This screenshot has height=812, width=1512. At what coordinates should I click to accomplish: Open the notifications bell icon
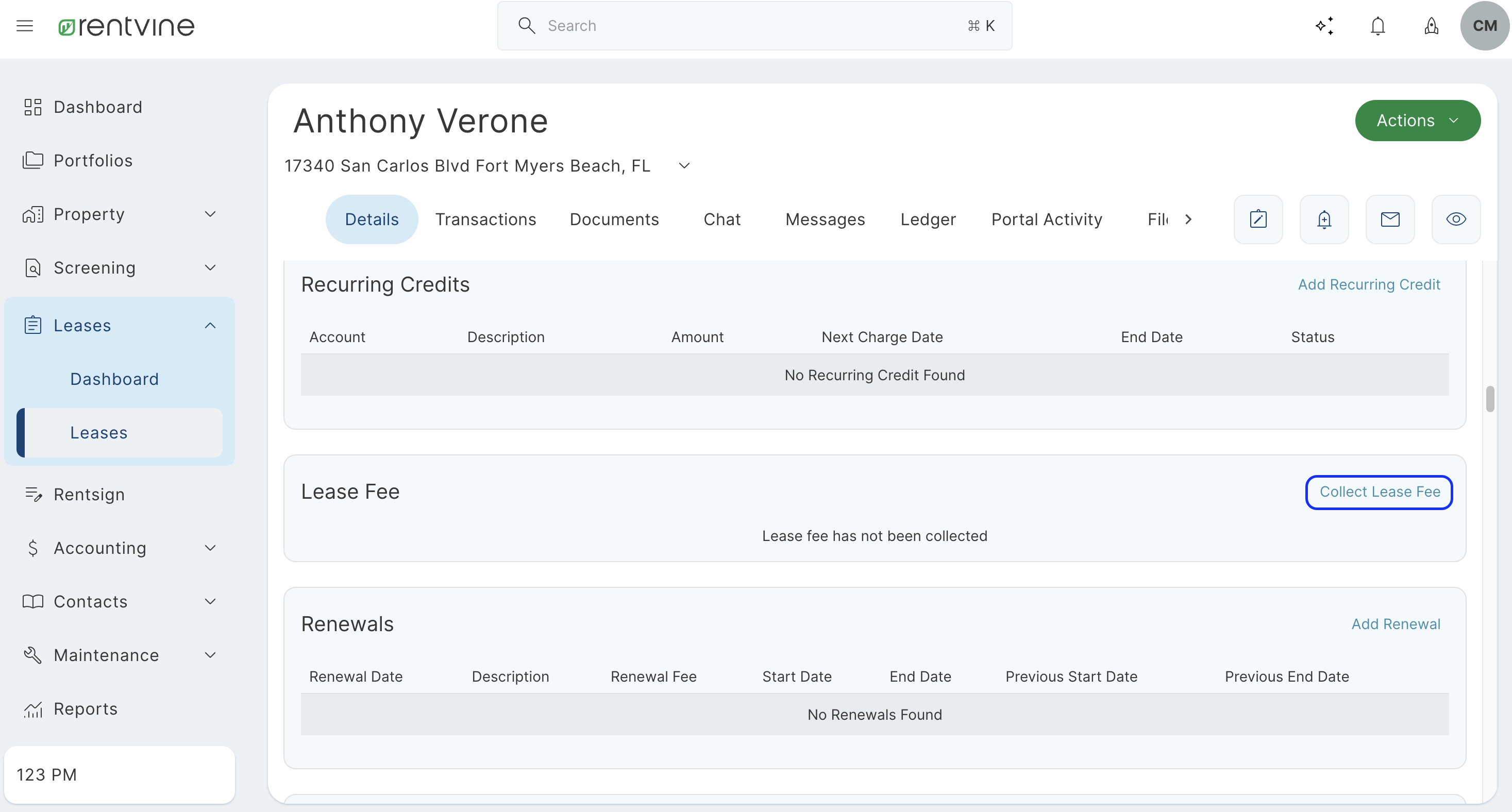(1377, 26)
